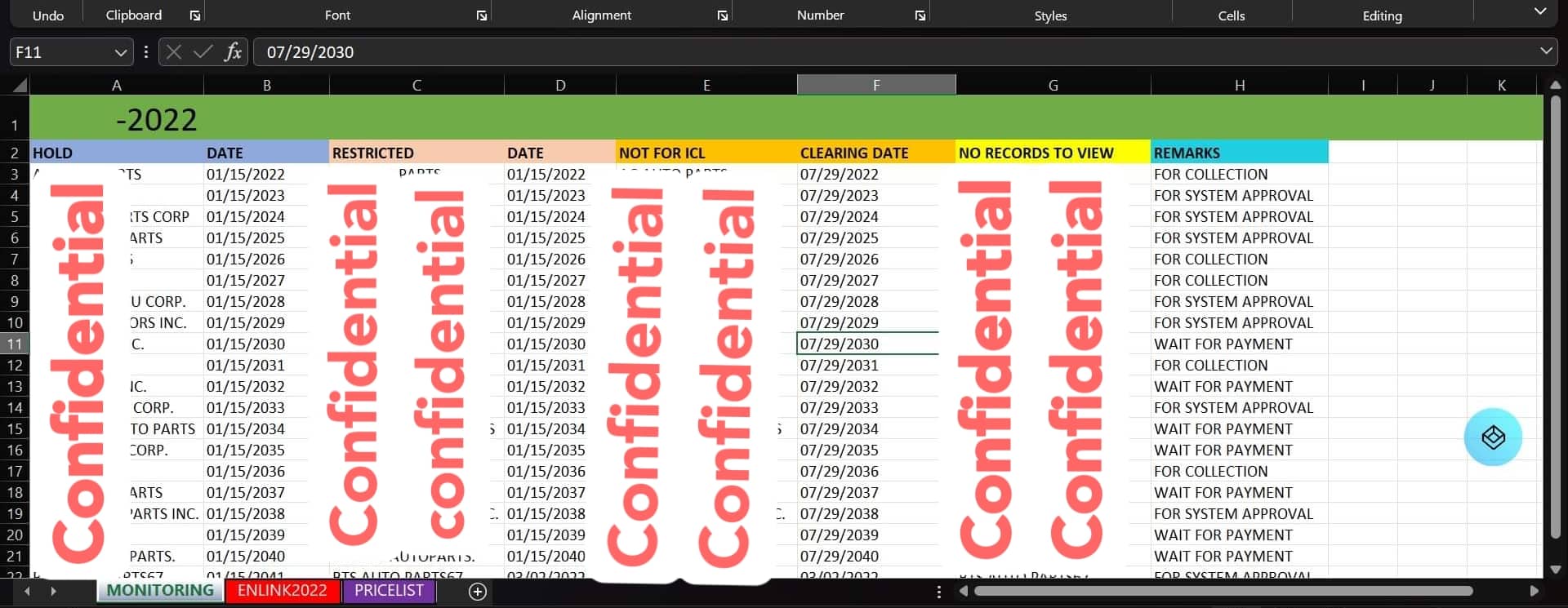Expand the formula bar with its chevron
1568x608 pixels.
[1545, 51]
